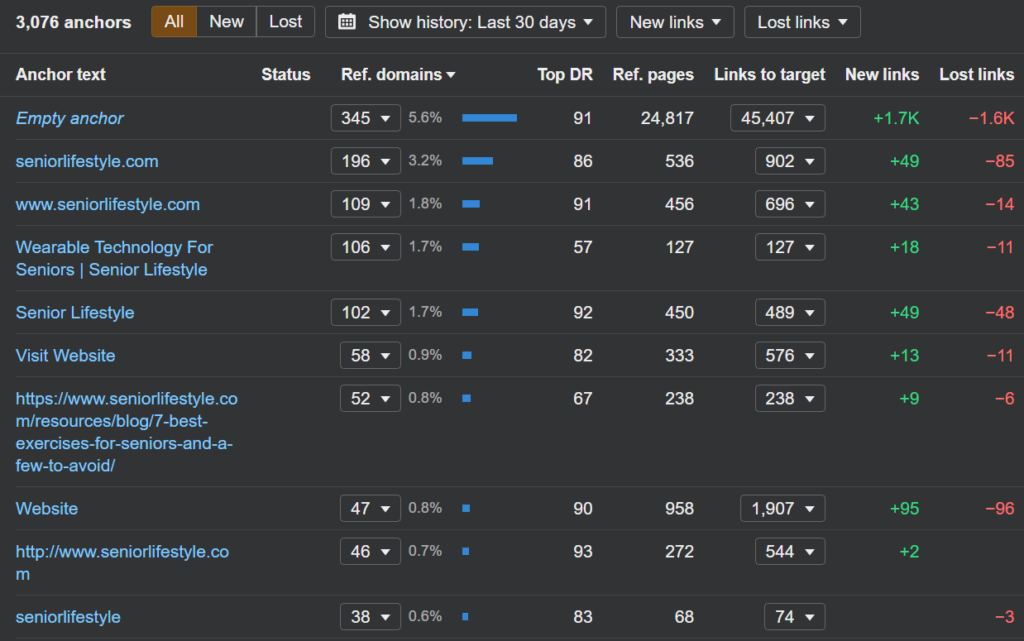Expand the 38 ref. domains dropdown
The image size is (1024, 641).
[370, 617]
